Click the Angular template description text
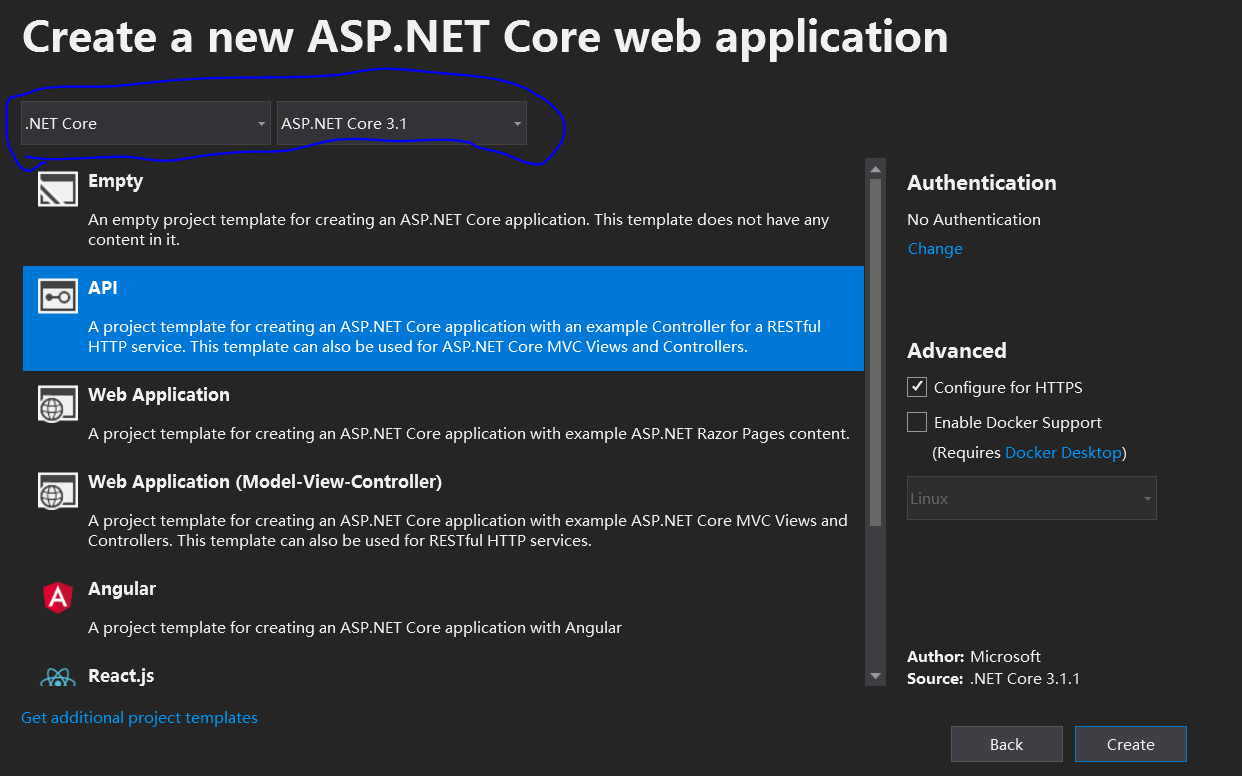This screenshot has width=1242, height=776. [x=355, y=628]
